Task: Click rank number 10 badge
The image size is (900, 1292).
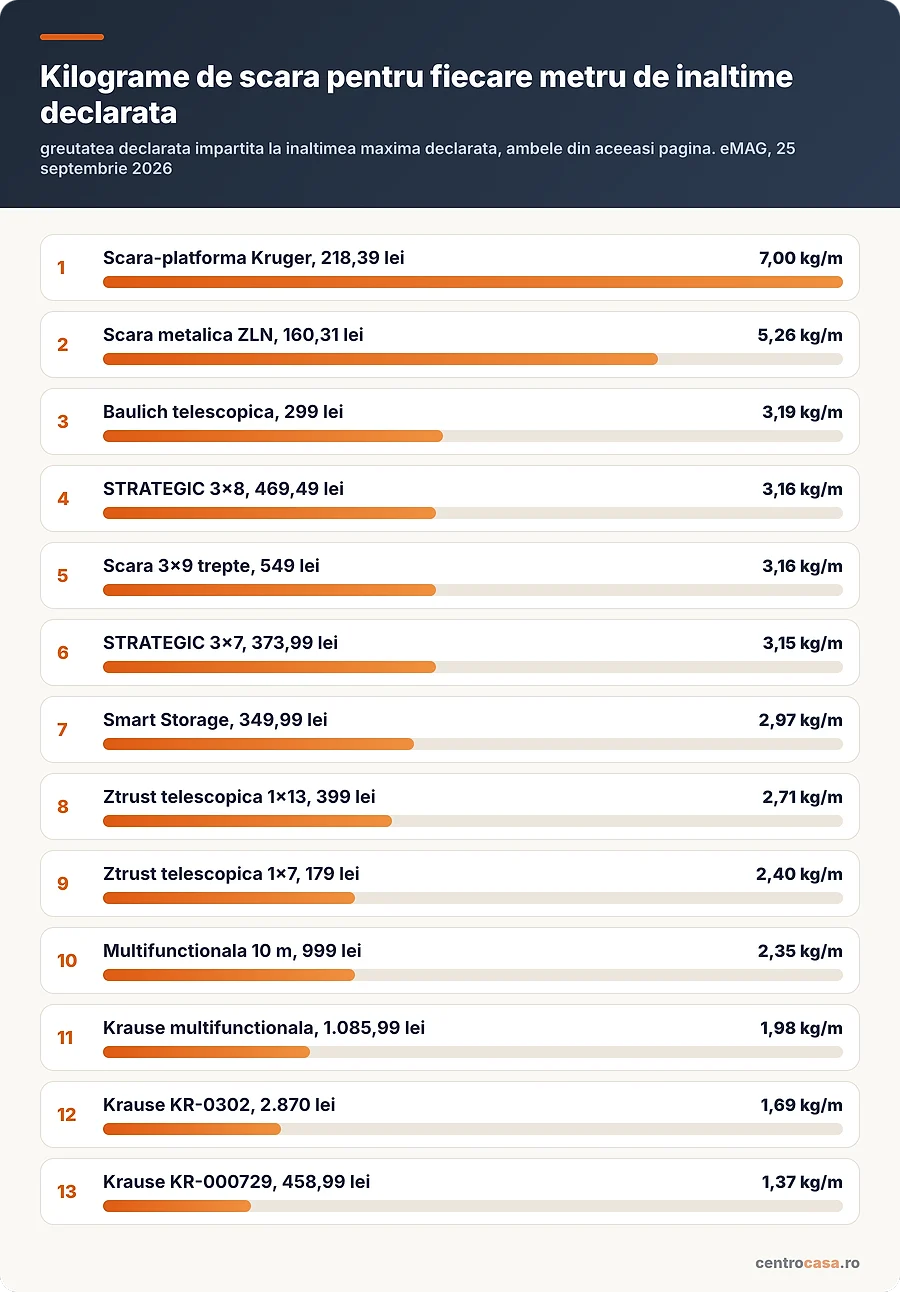Action: [67, 961]
